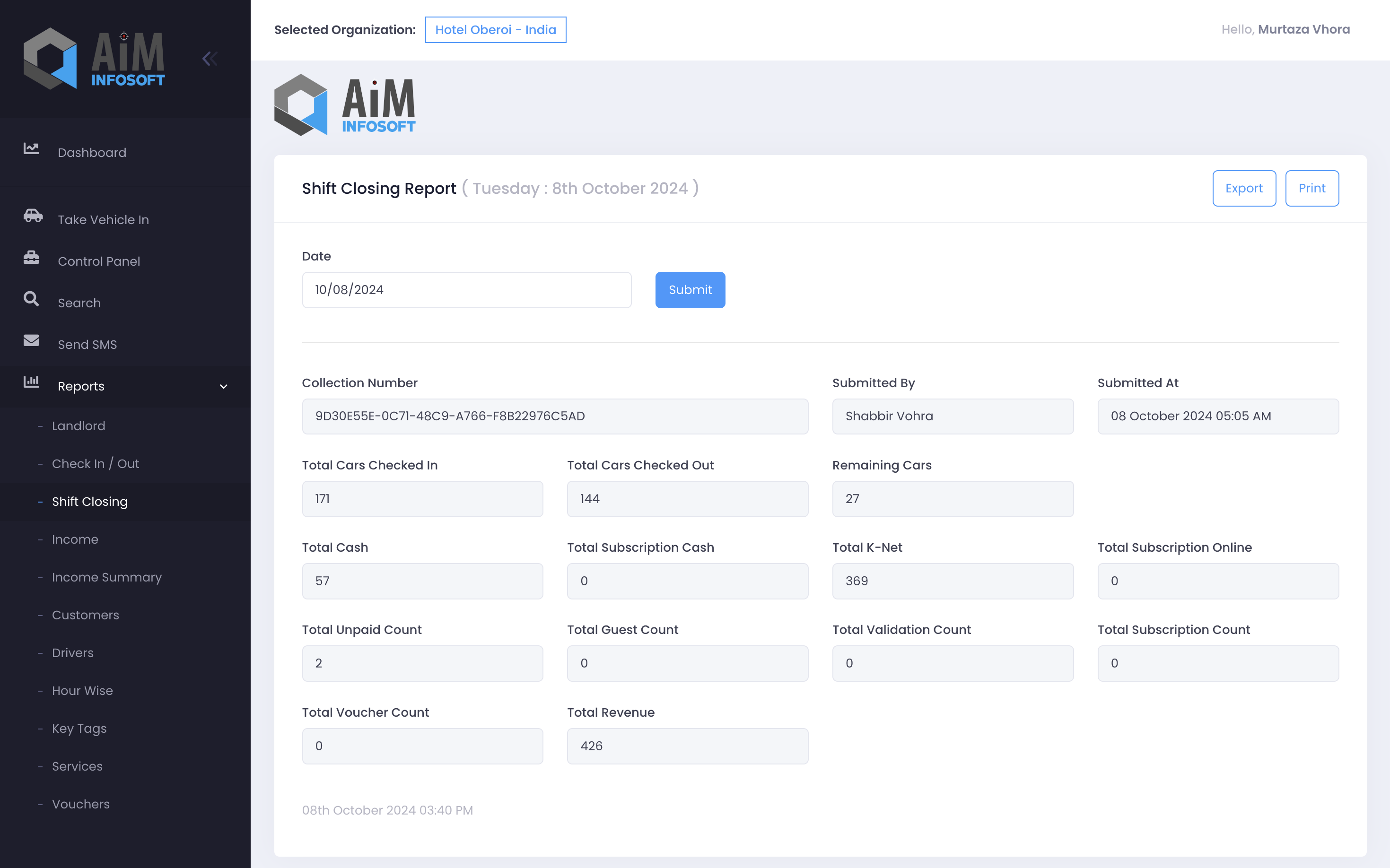This screenshot has height=868, width=1390.
Task: Click the Shift Closing Report heading
Action: pyautogui.click(x=379, y=188)
